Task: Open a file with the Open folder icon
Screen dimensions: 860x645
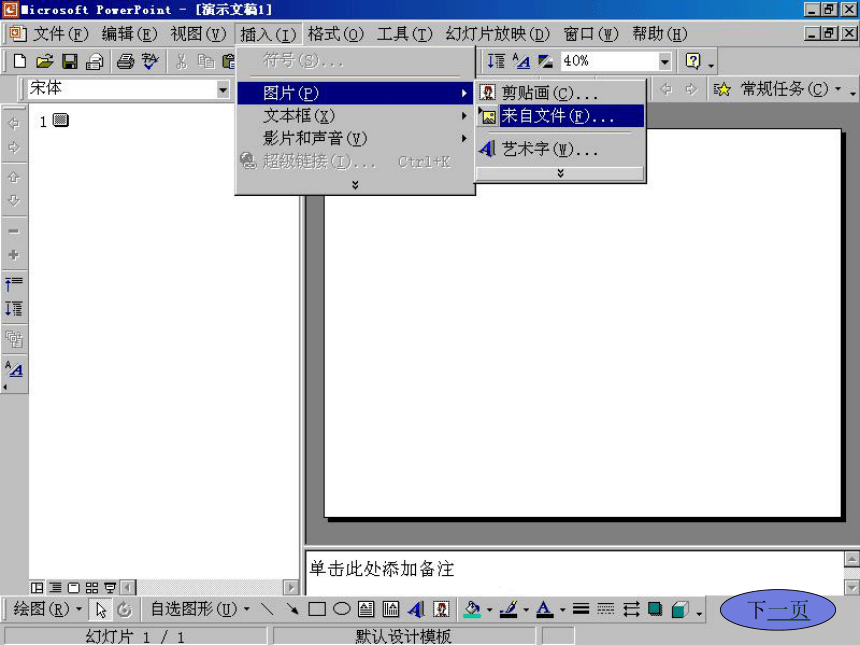Action: coord(44,61)
